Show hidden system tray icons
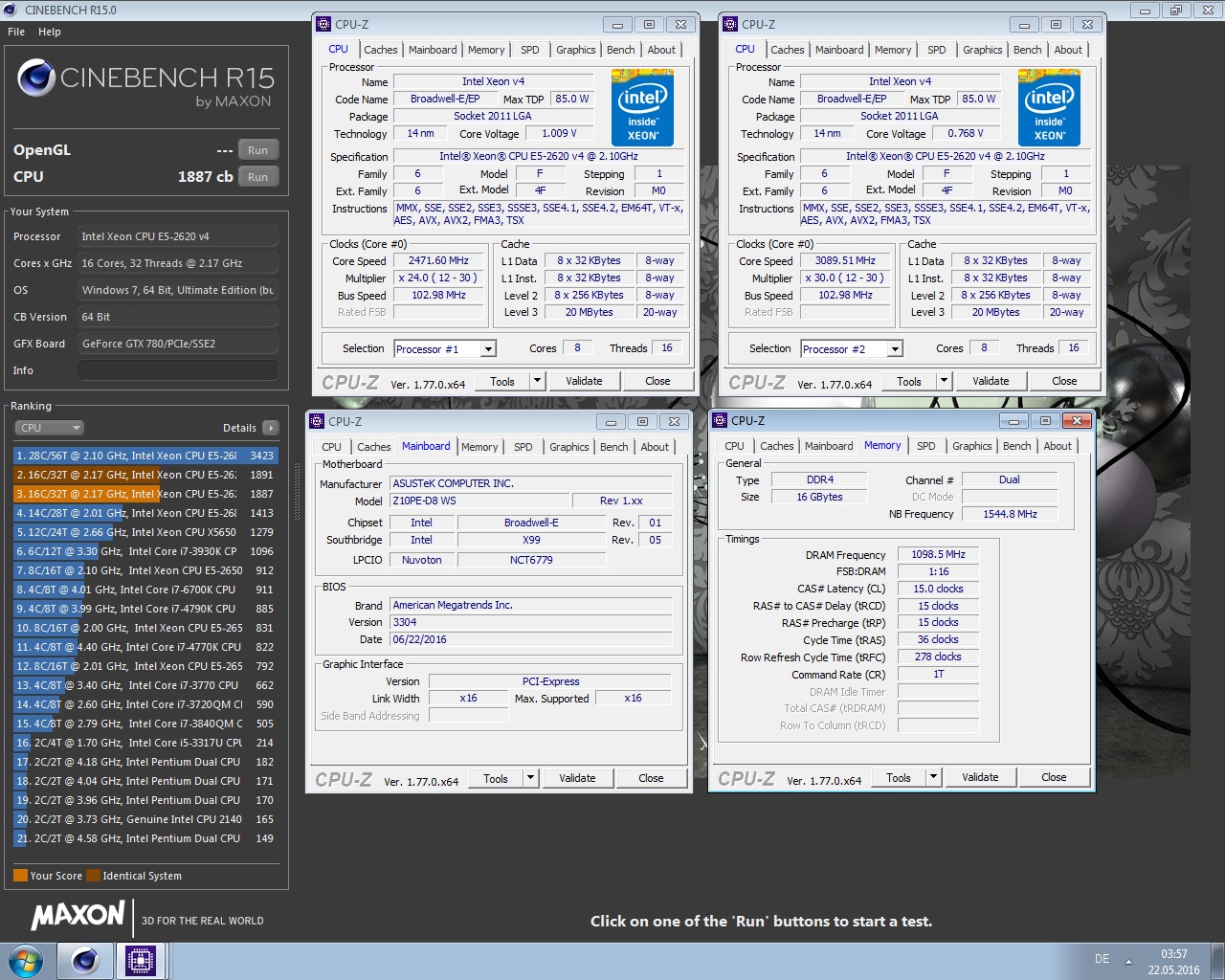The image size is (1225, 980). coord(1128,961)
